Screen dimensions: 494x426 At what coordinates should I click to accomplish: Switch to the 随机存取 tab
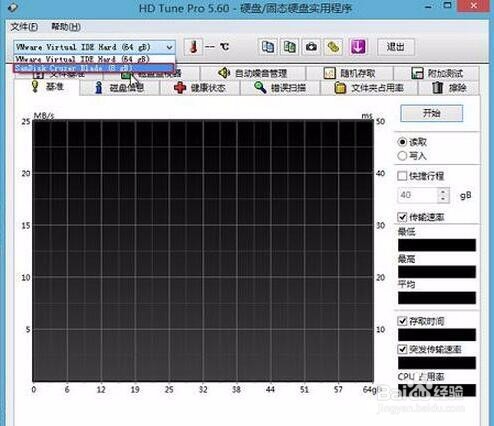[350, 73]
